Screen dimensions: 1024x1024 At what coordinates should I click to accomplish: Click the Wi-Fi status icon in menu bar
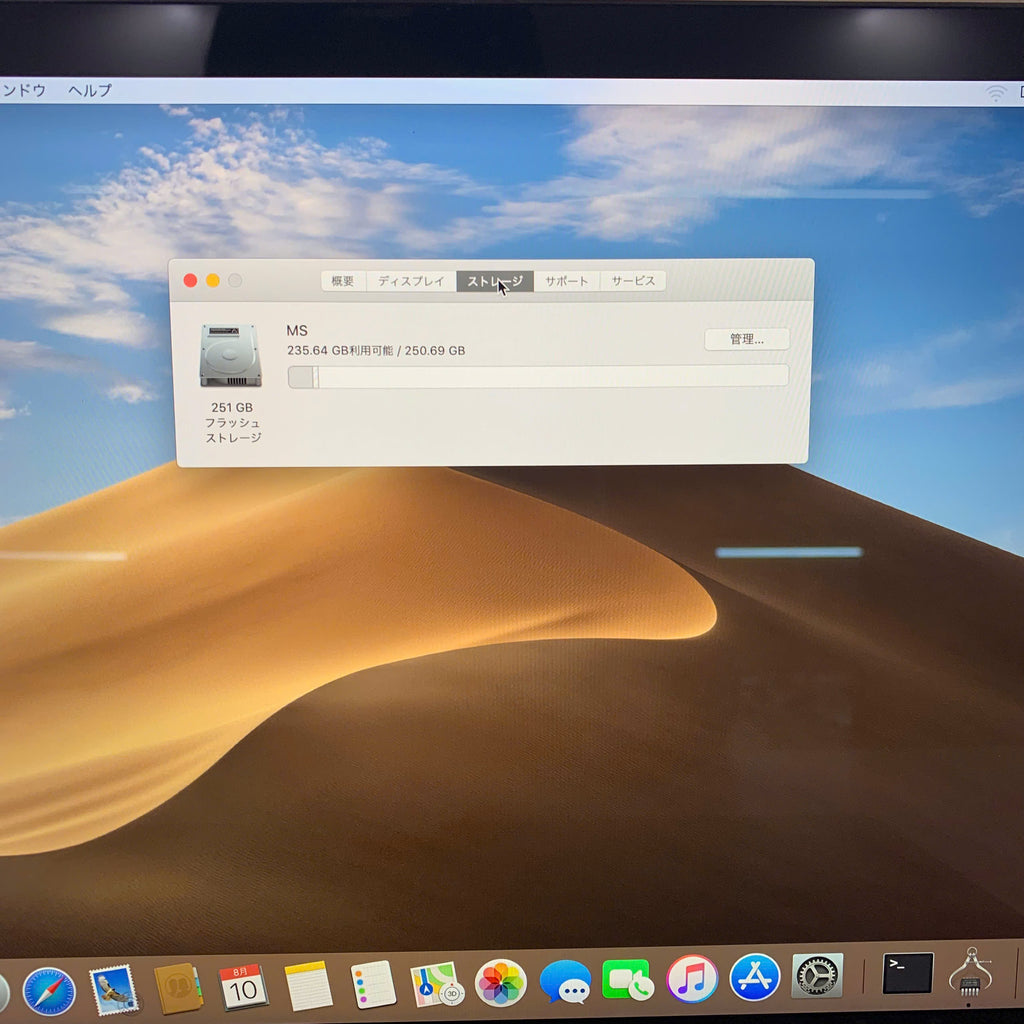coord(995,93)
